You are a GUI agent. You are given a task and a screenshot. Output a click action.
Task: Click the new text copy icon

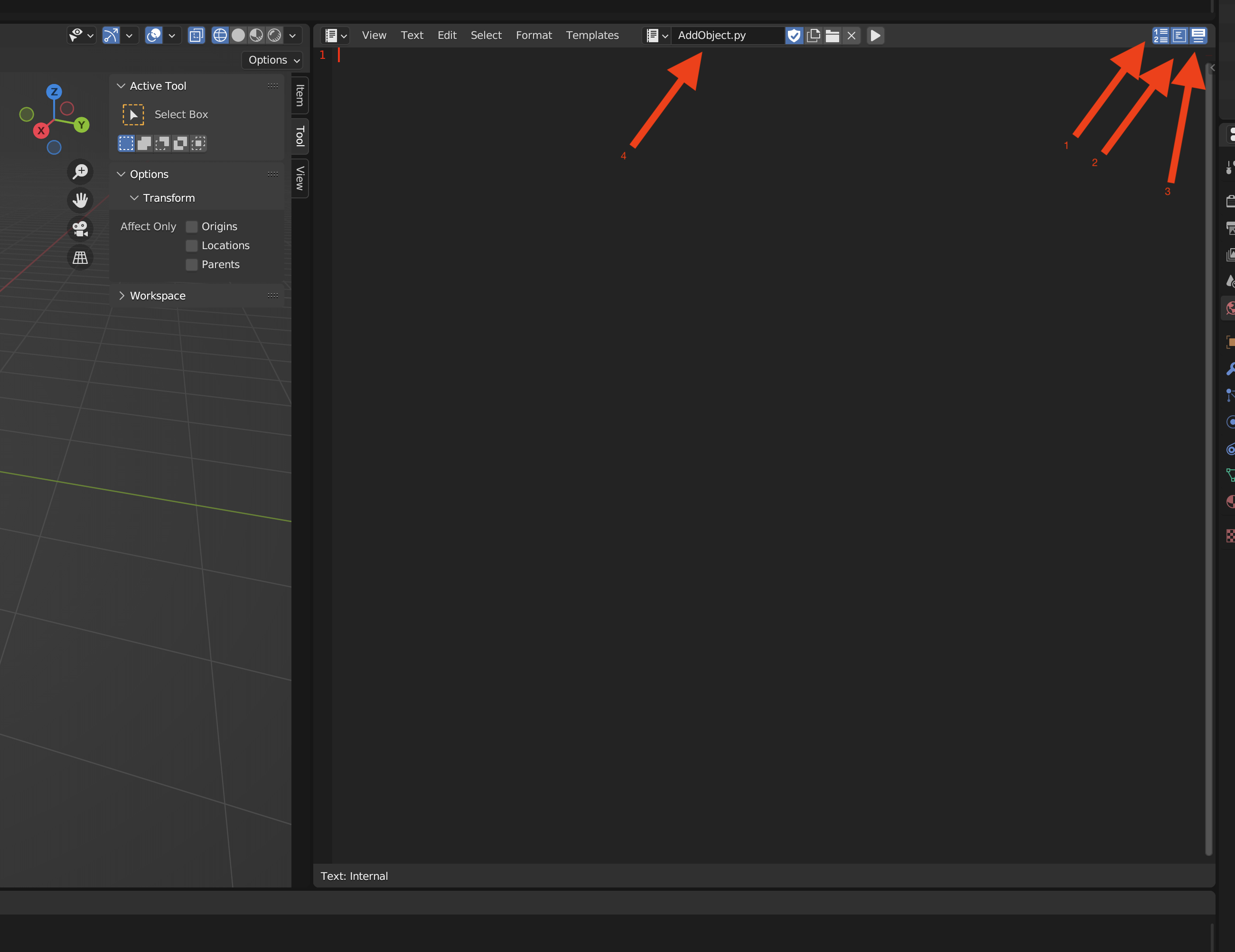point(813,36)
